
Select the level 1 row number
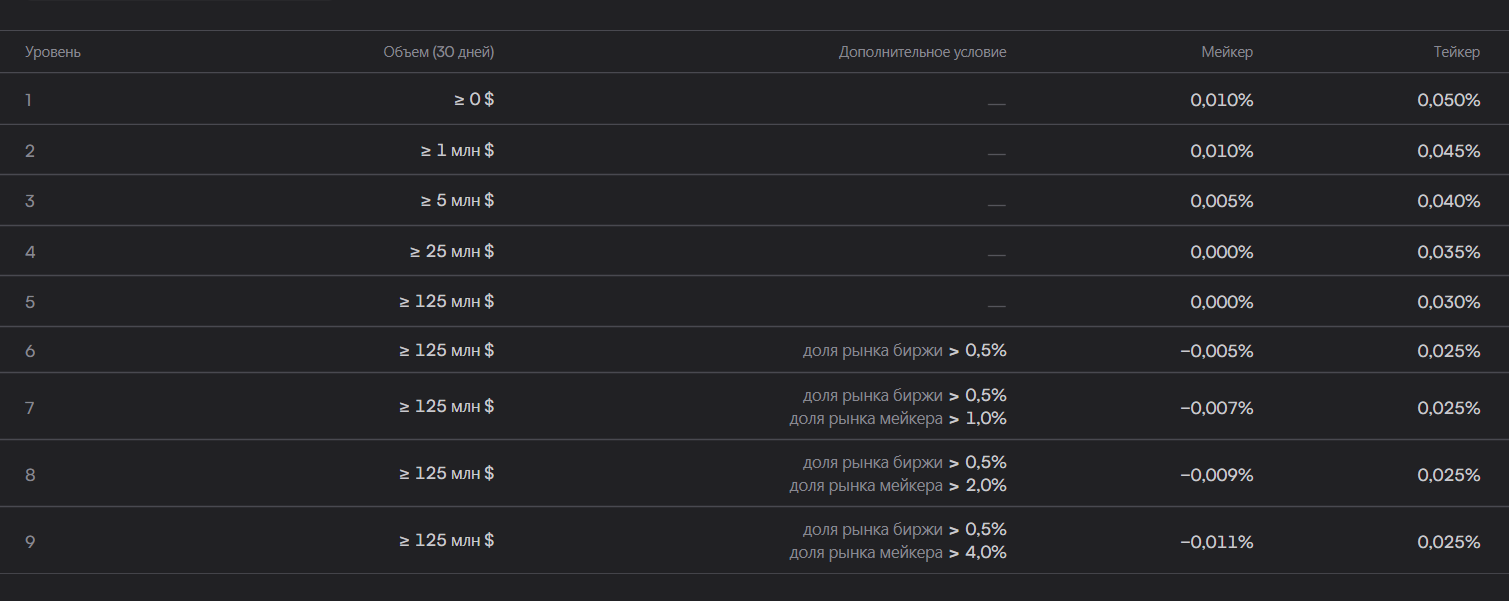28,100
